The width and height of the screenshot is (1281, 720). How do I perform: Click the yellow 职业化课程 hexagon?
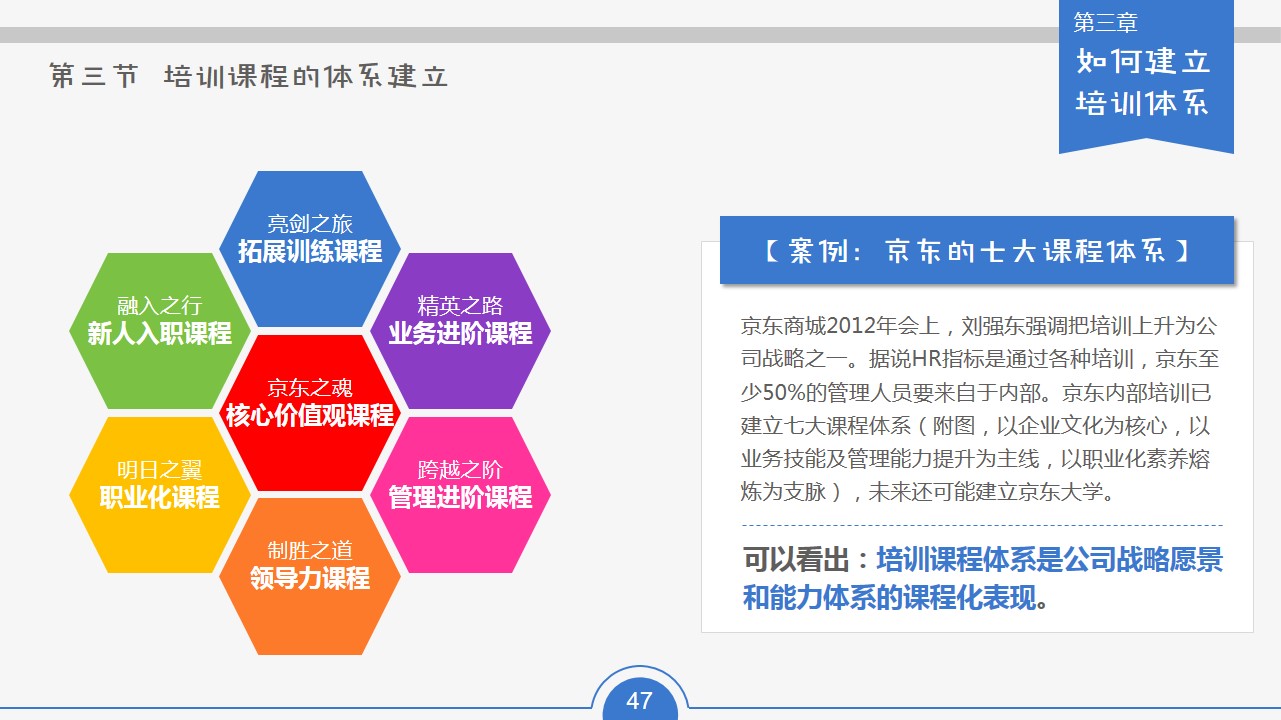[x=159, y=495]
